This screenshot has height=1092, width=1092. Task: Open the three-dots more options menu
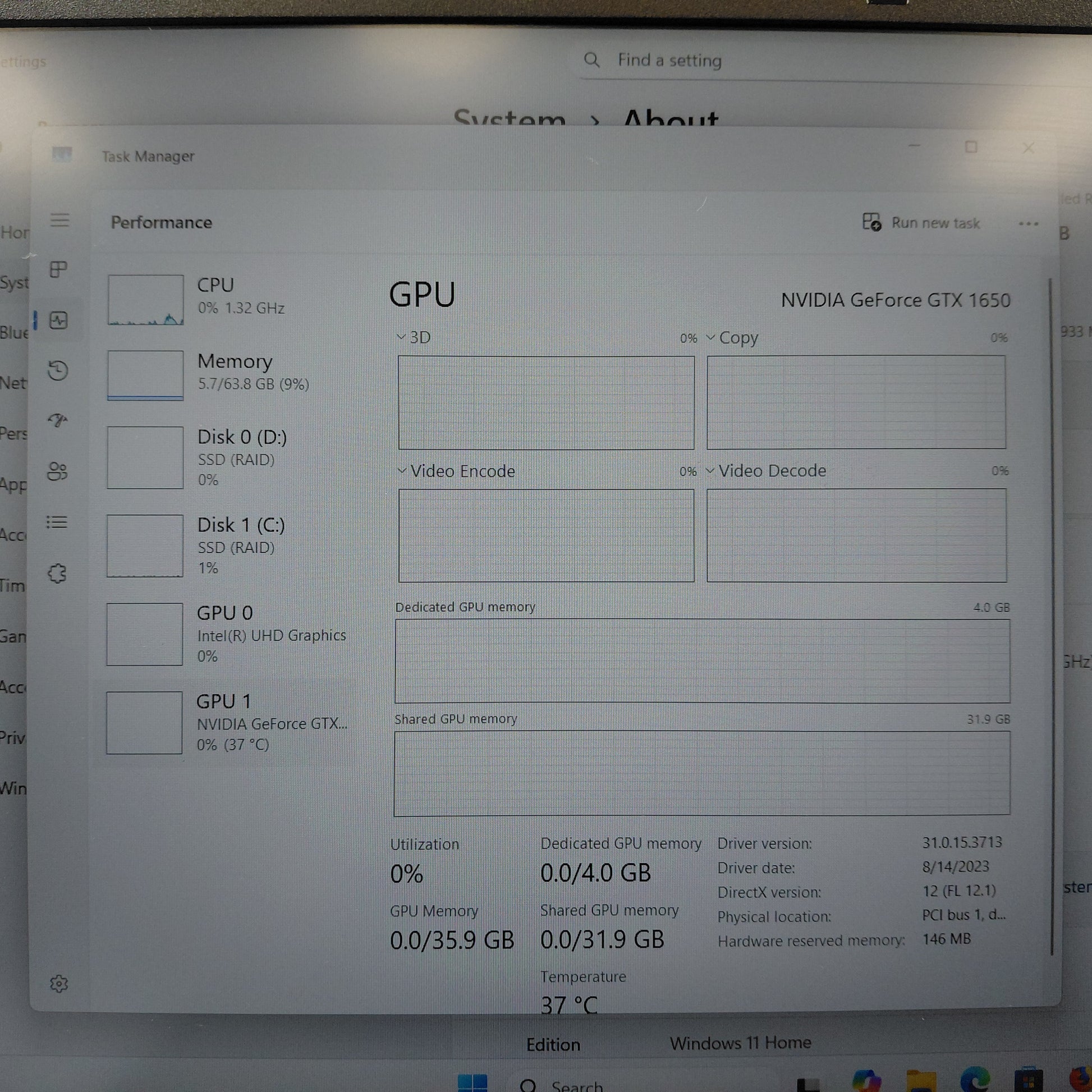tap(1028, 224)
